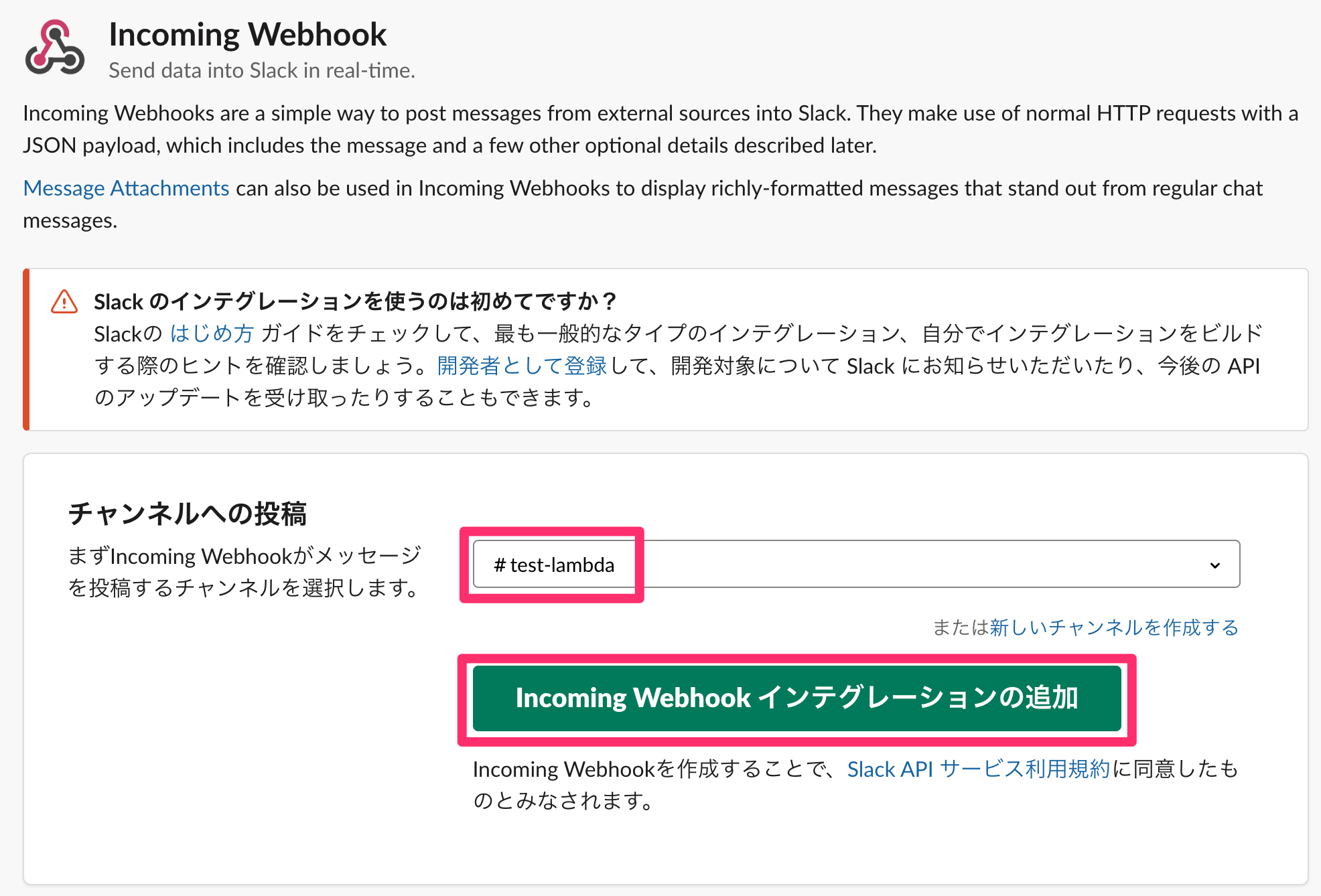Click the Incoming Webhook logo icon
The image size is (1321, 896).
click(55, 47)
